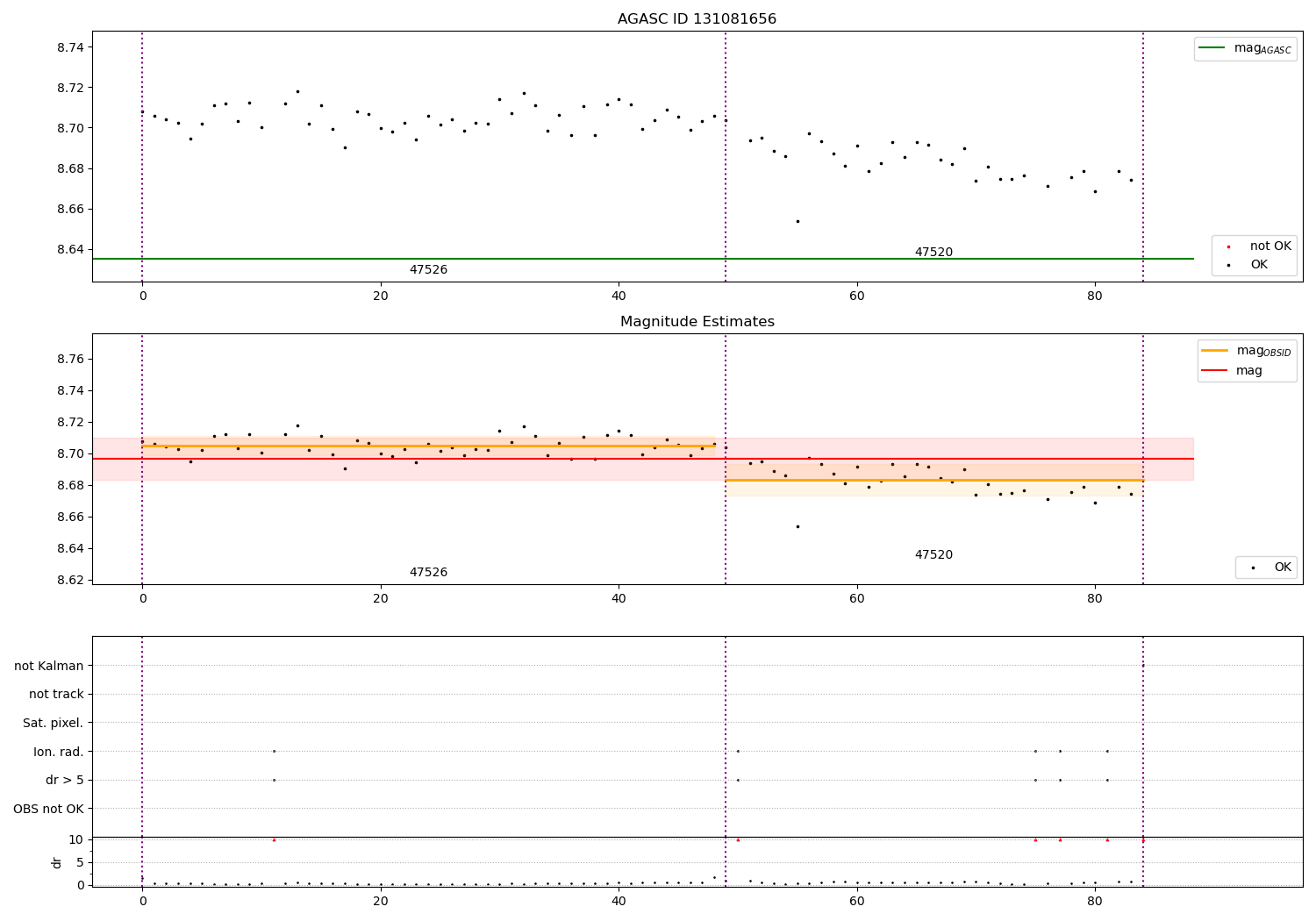Click the mag AGASC legend label text

coord(1262,49)
